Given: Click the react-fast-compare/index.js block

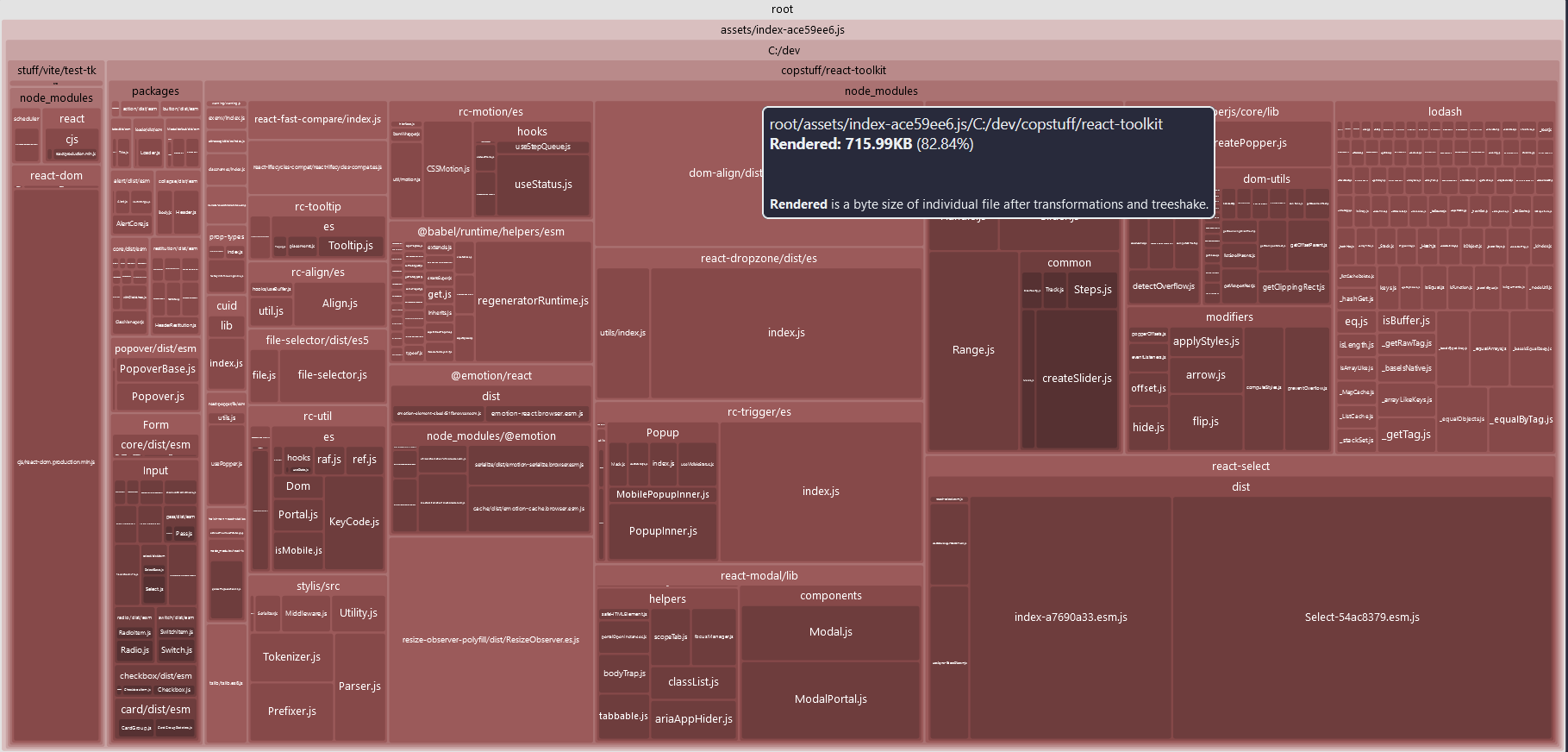Looking at the screenshot, I should (317, 119).
